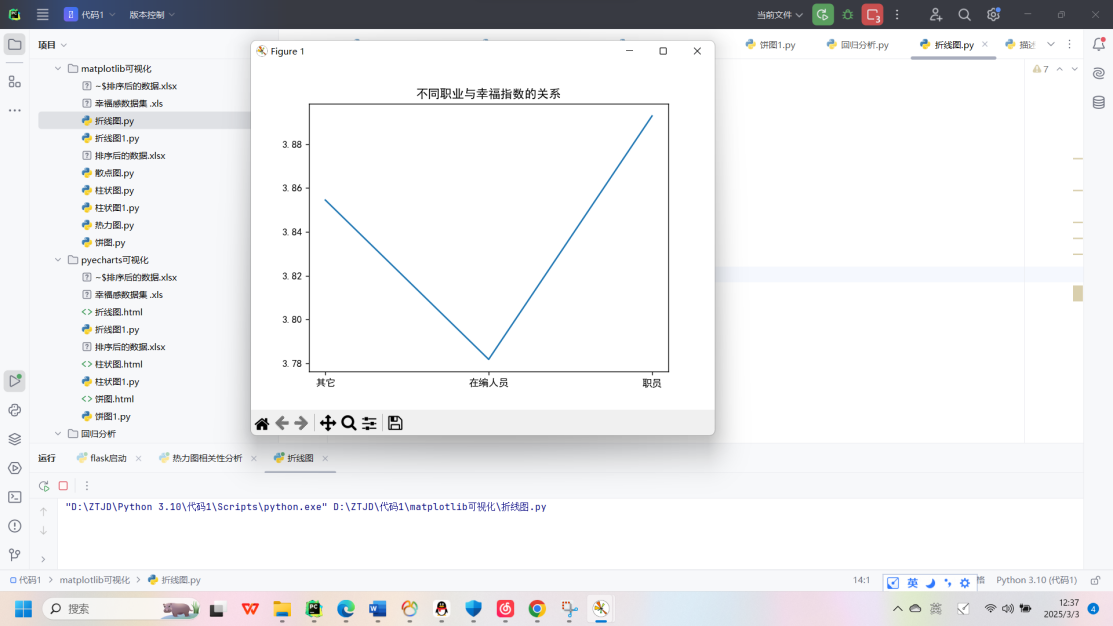
Task: Collapse the pyecharts可视化 folder
Action: 58,260
